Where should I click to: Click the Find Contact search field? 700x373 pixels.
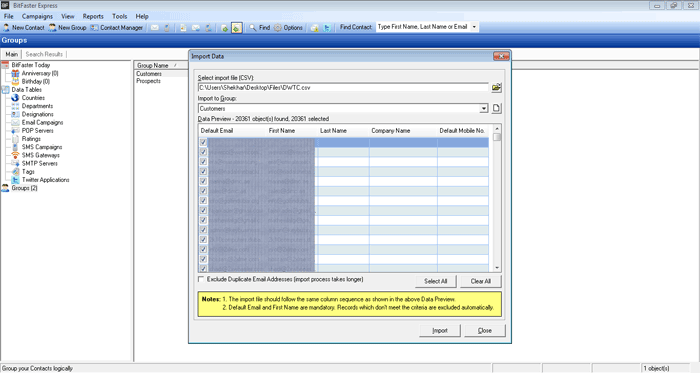tap(423, 27)
